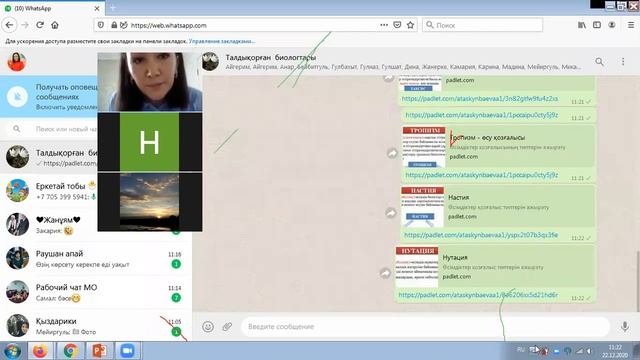Open the Firefox hamburger menu
640x360 pixels.
click(631, 25)
